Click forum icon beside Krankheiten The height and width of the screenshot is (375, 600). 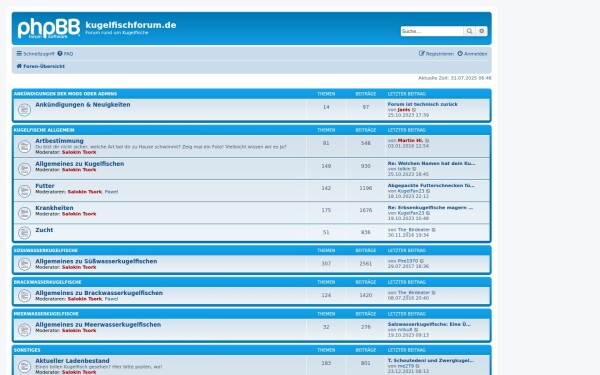pos(24,213)
